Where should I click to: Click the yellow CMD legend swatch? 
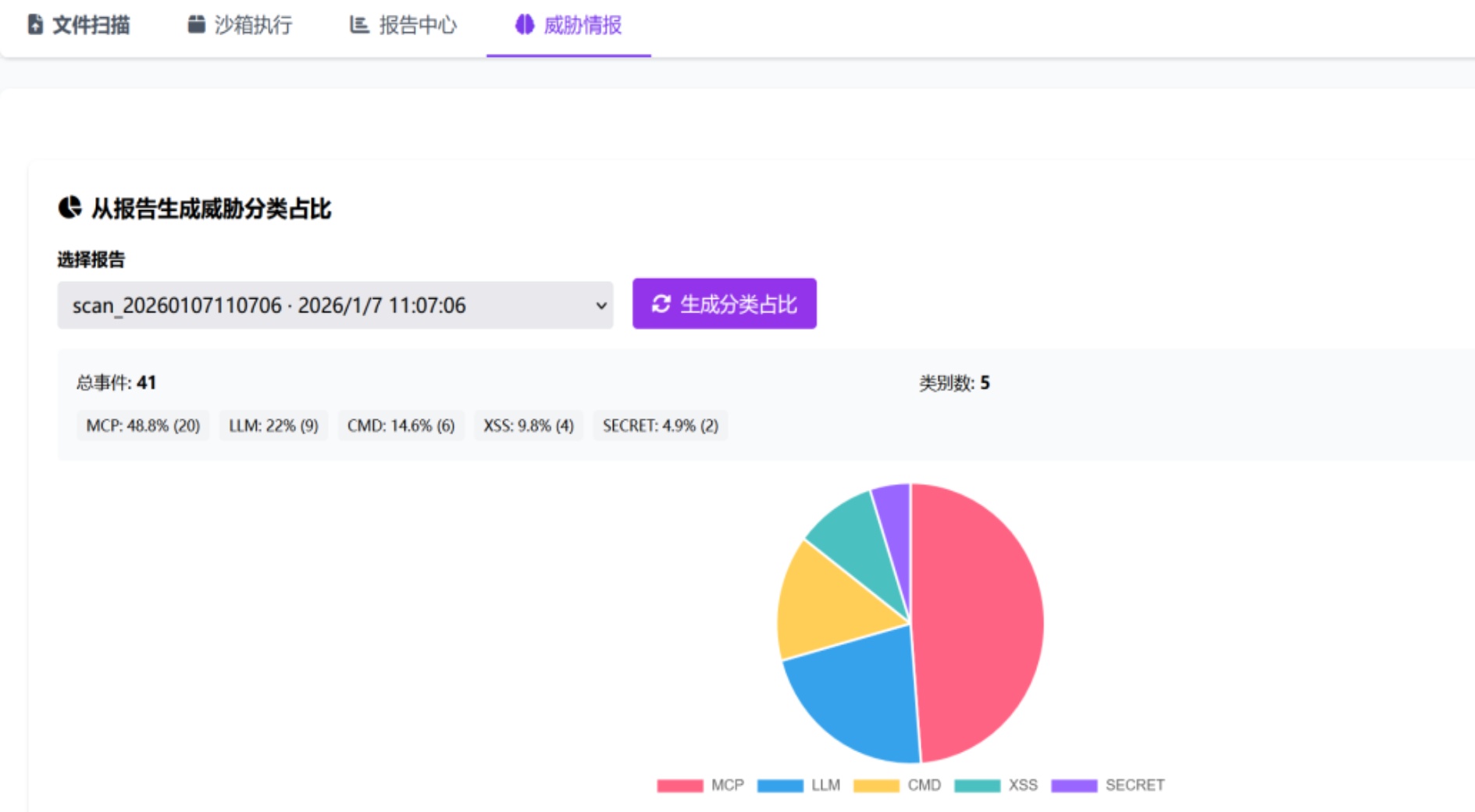(x=876, y=785)
